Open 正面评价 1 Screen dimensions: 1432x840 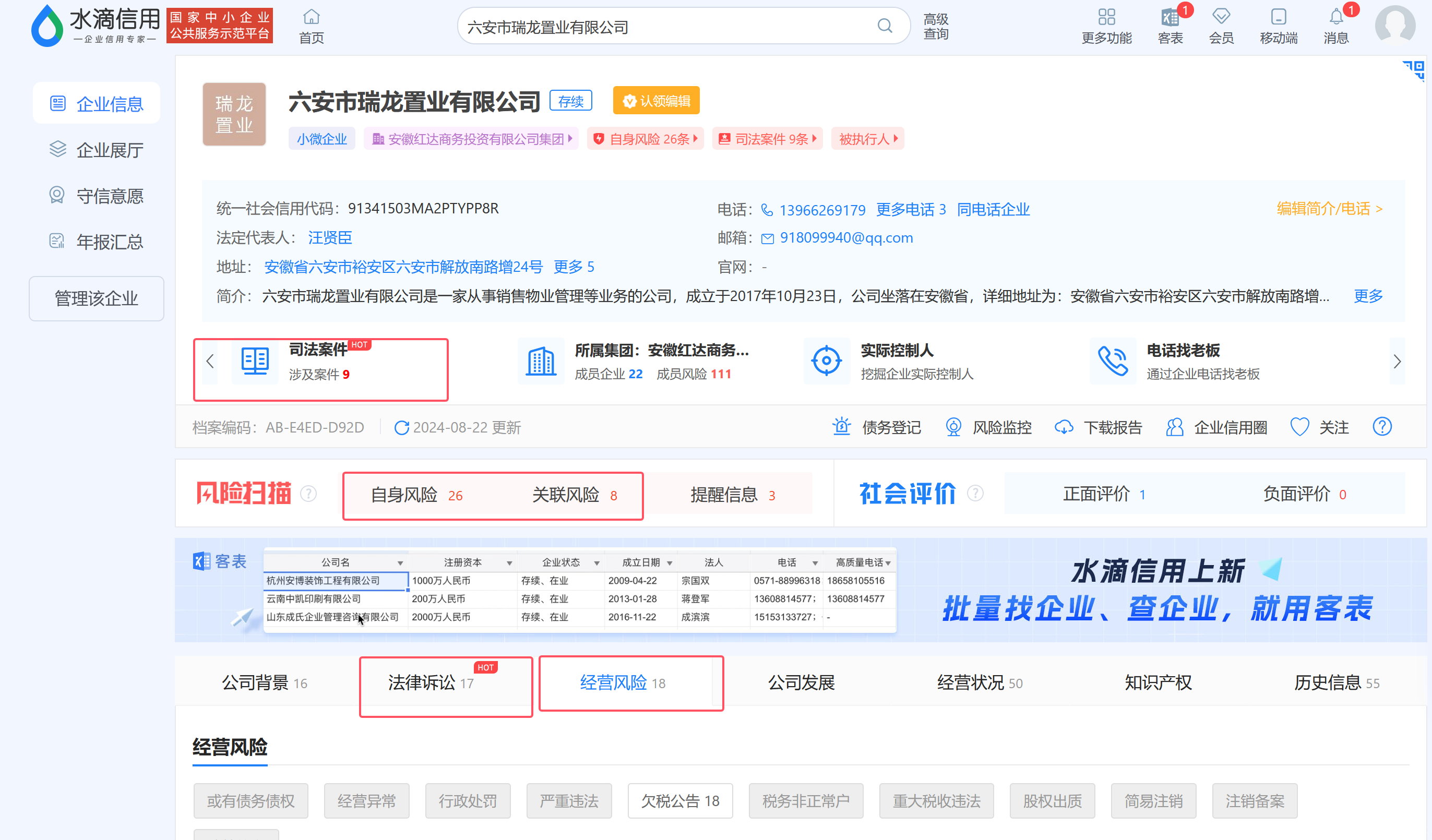pos(1104,494)
